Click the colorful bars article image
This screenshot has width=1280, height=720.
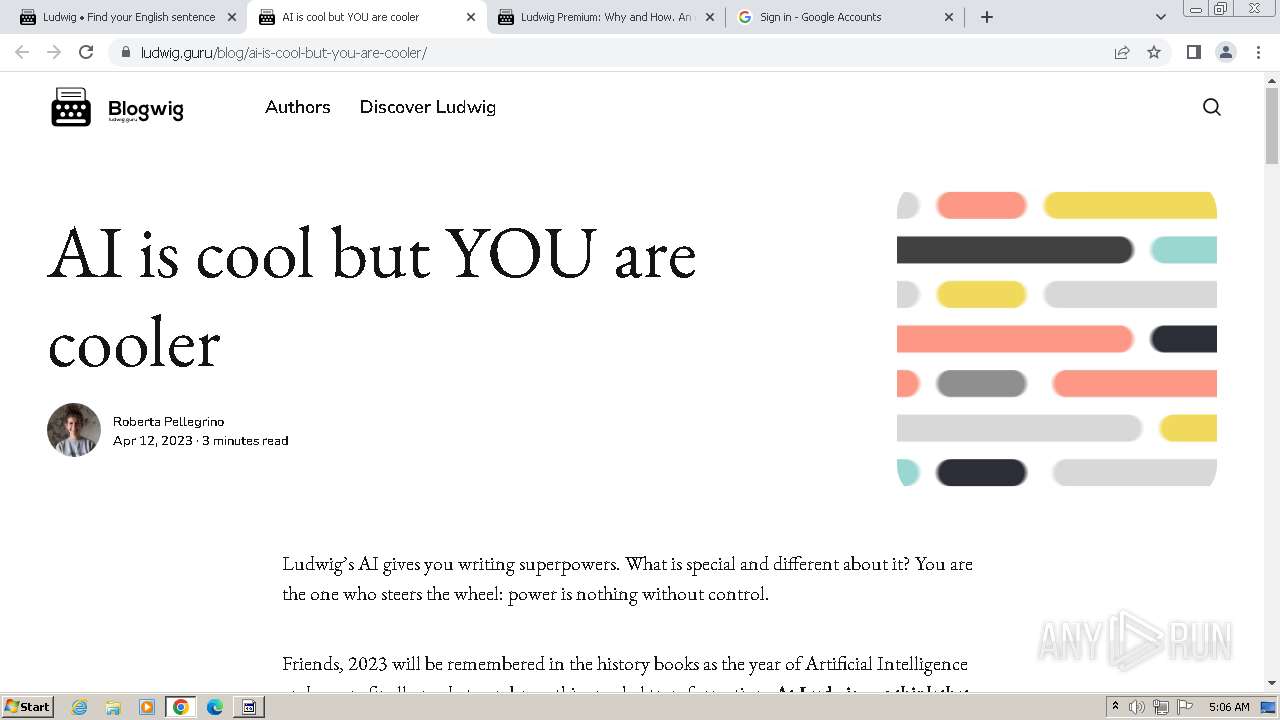(x=1057, y=339)
